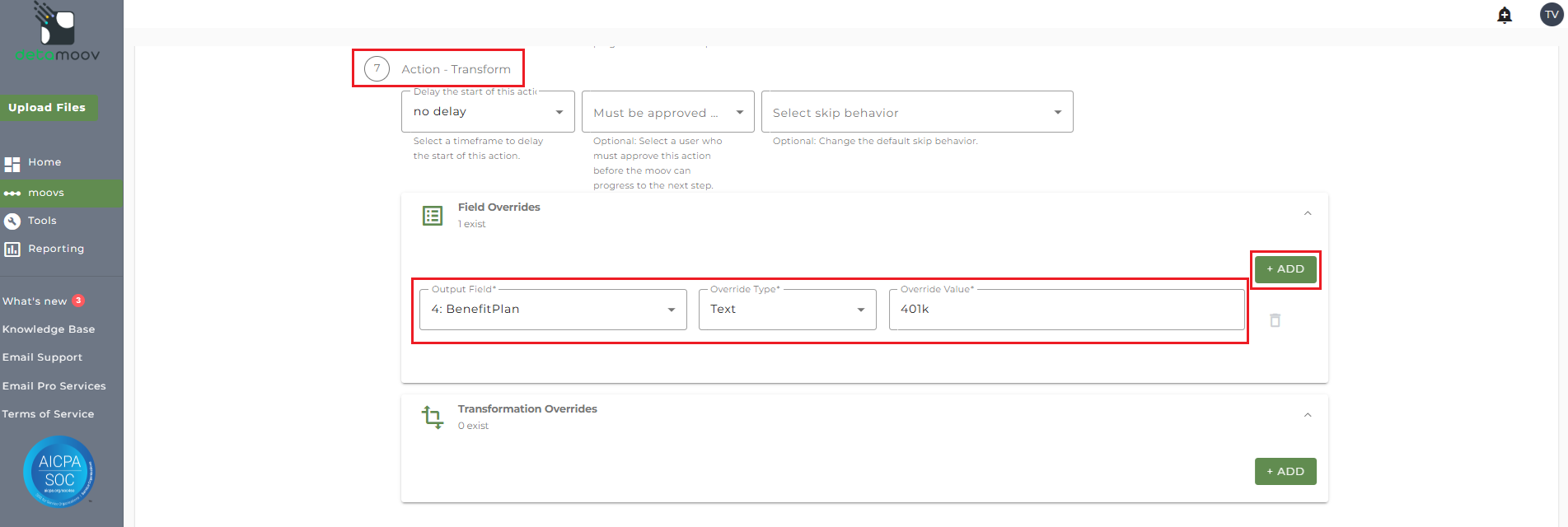Open the Select skip behavior dropdown

(916, 112)
